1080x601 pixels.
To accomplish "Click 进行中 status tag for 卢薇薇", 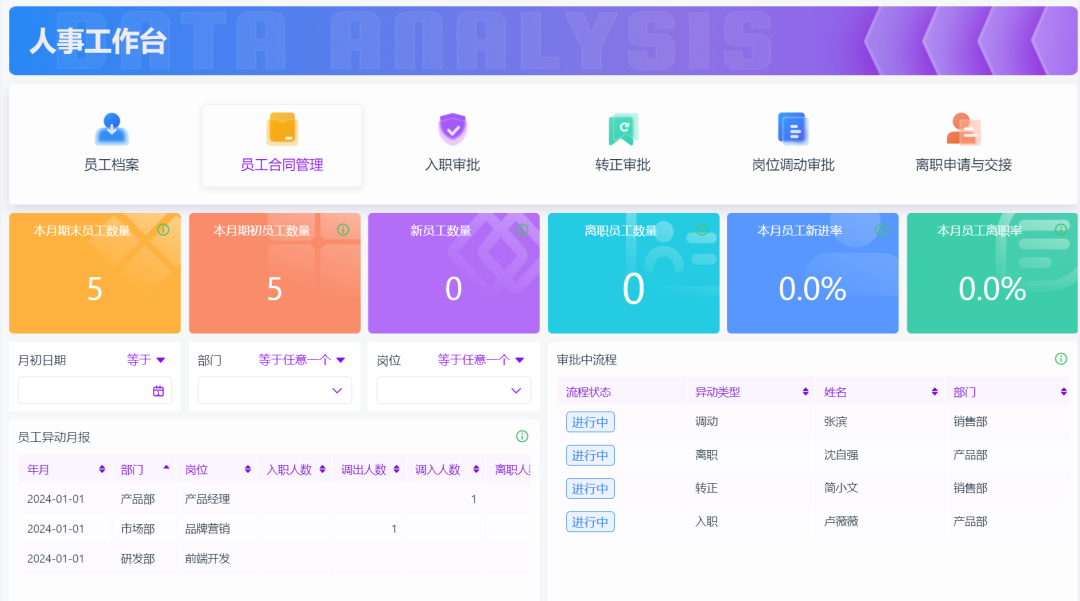I will coord(590,521).
